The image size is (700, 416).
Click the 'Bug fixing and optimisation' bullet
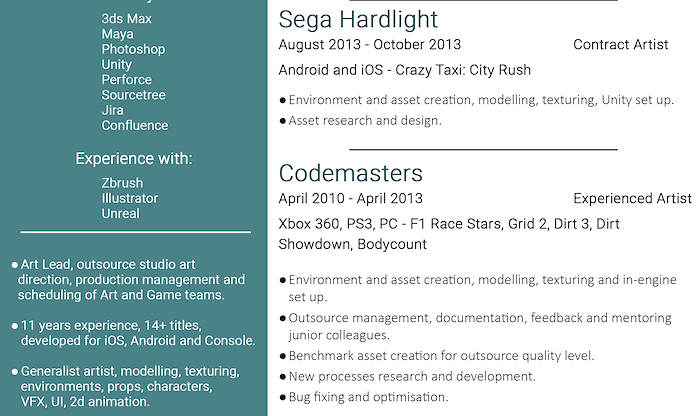coord(363,397)
